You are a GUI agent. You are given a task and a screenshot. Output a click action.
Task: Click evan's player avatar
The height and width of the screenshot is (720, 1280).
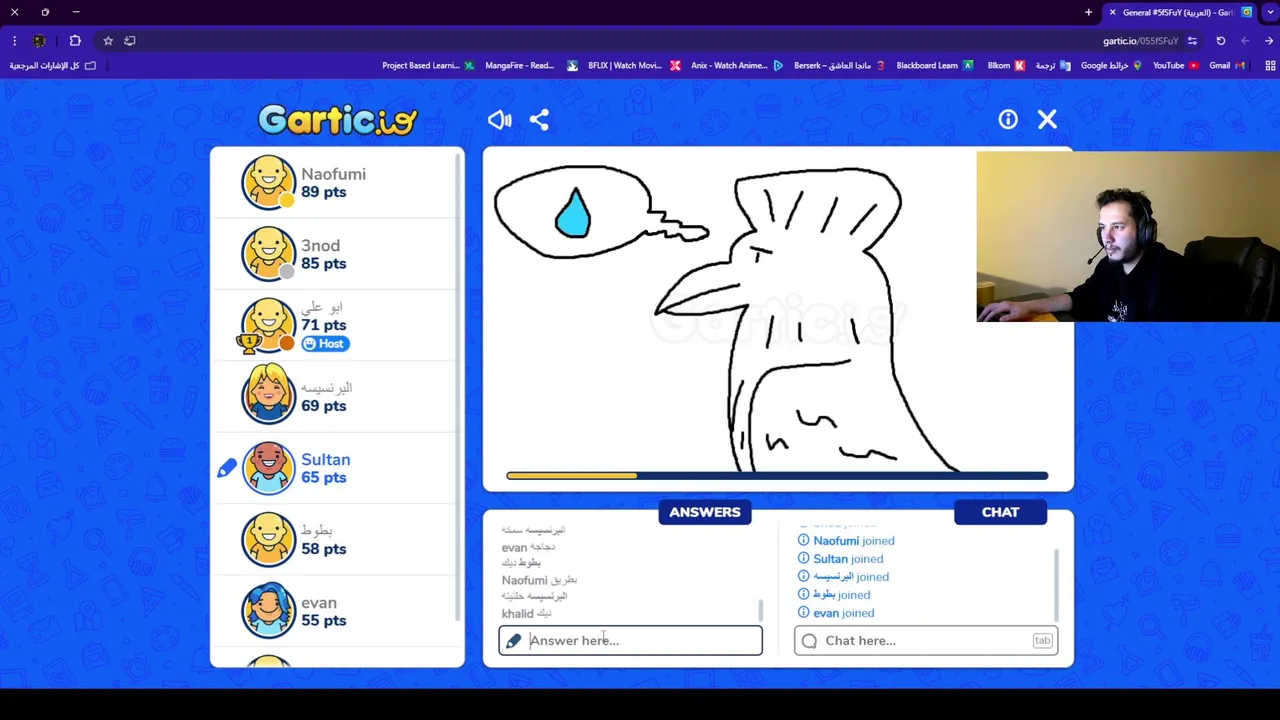coord(268,610)
